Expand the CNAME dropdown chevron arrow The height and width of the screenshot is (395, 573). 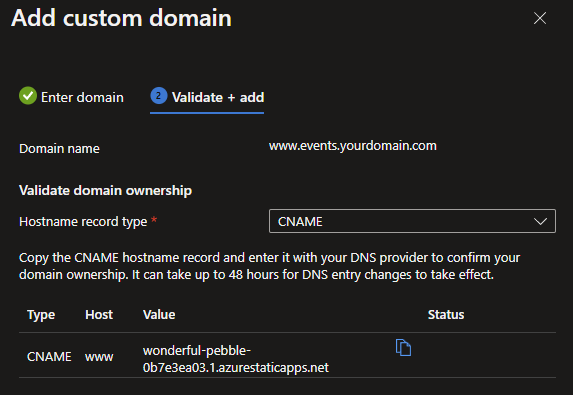(x=540, y=221)
